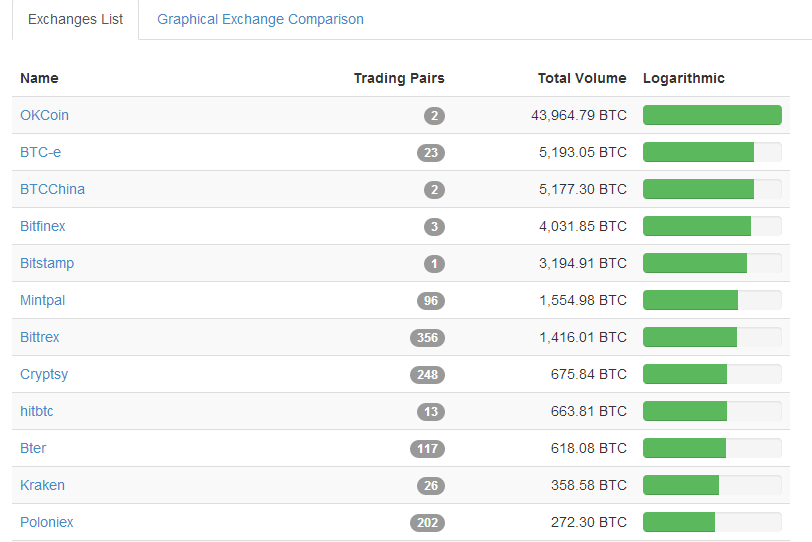Viewport: 812px width, 542px height.
Task: Click Mintpal's trading pairs badge showing 96
Action: click(x=431, y=301)
